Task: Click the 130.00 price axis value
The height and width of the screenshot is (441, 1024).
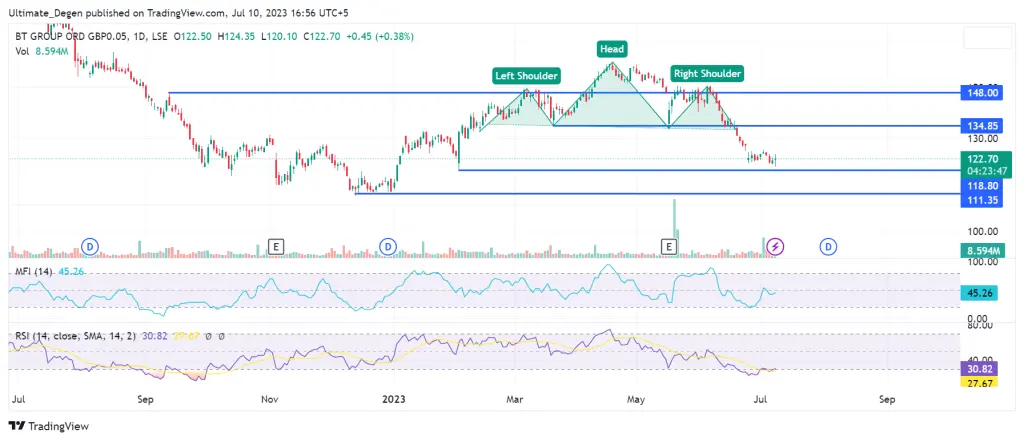Action: (x=982, y=139)
